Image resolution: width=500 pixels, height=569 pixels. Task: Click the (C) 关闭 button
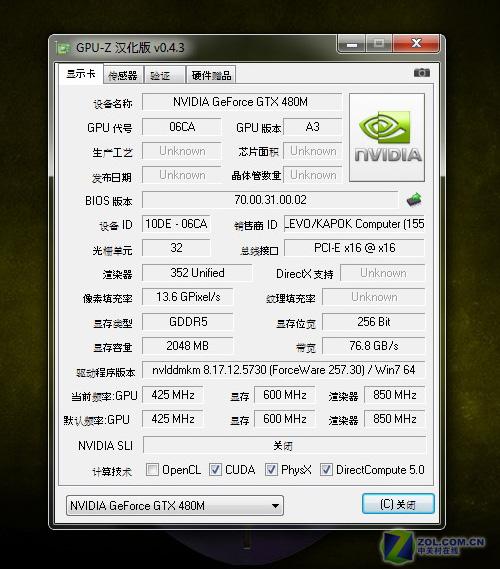coord(398,504)
